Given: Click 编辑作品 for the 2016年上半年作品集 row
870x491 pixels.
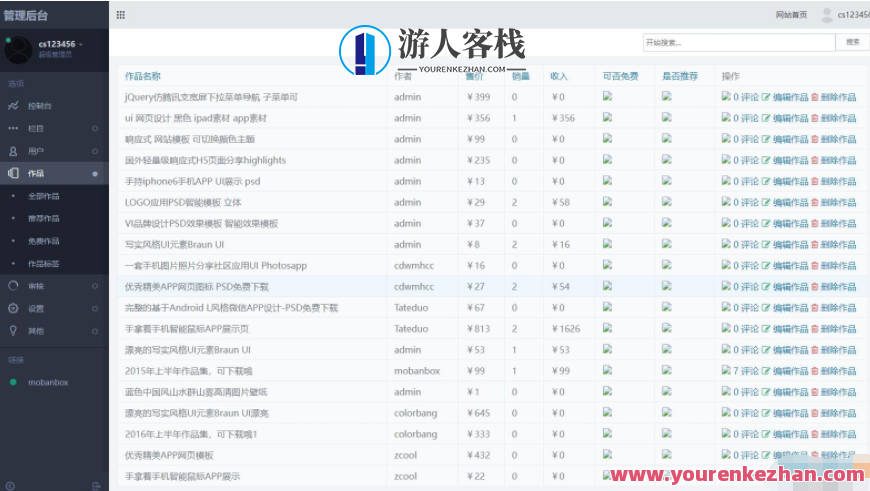Looking at the screenshot, I should coord(790,434).
